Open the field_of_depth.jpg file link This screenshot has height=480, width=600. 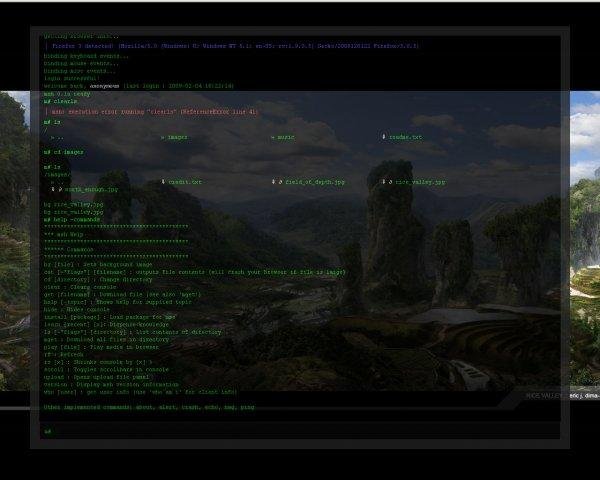315,182
